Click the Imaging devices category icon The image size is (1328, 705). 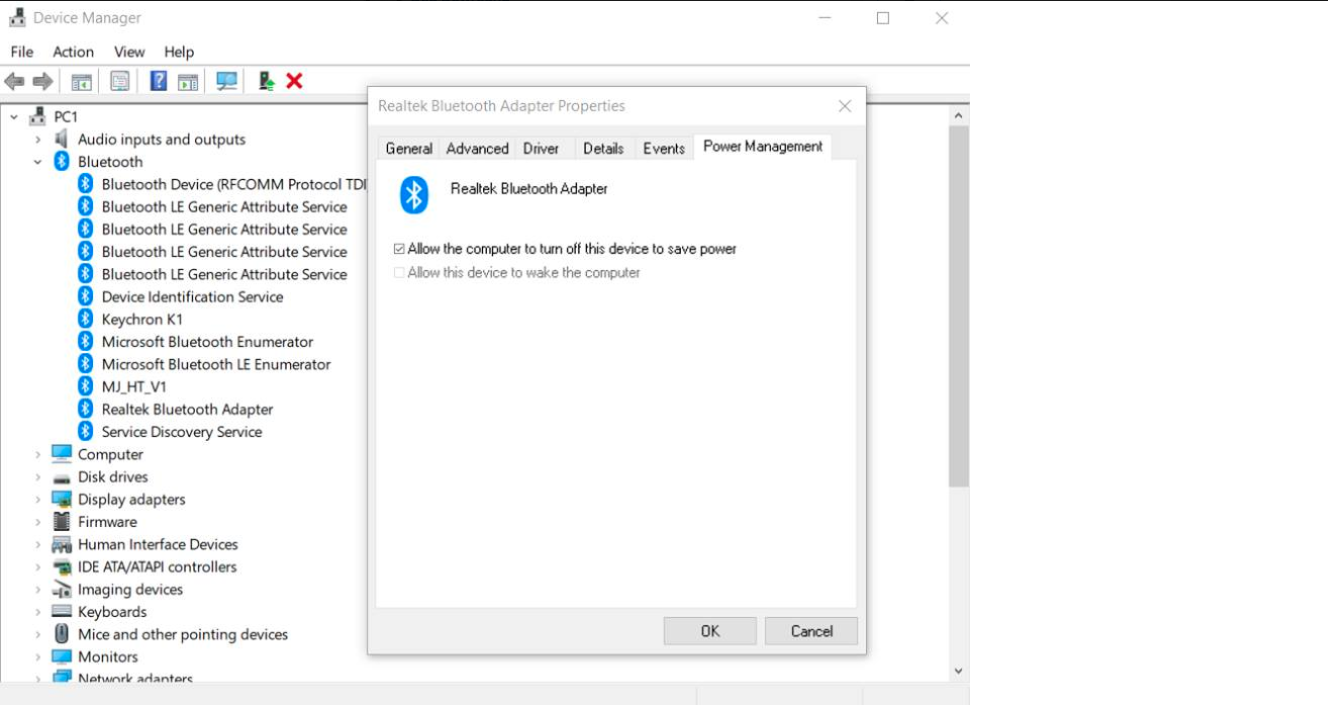61,590
